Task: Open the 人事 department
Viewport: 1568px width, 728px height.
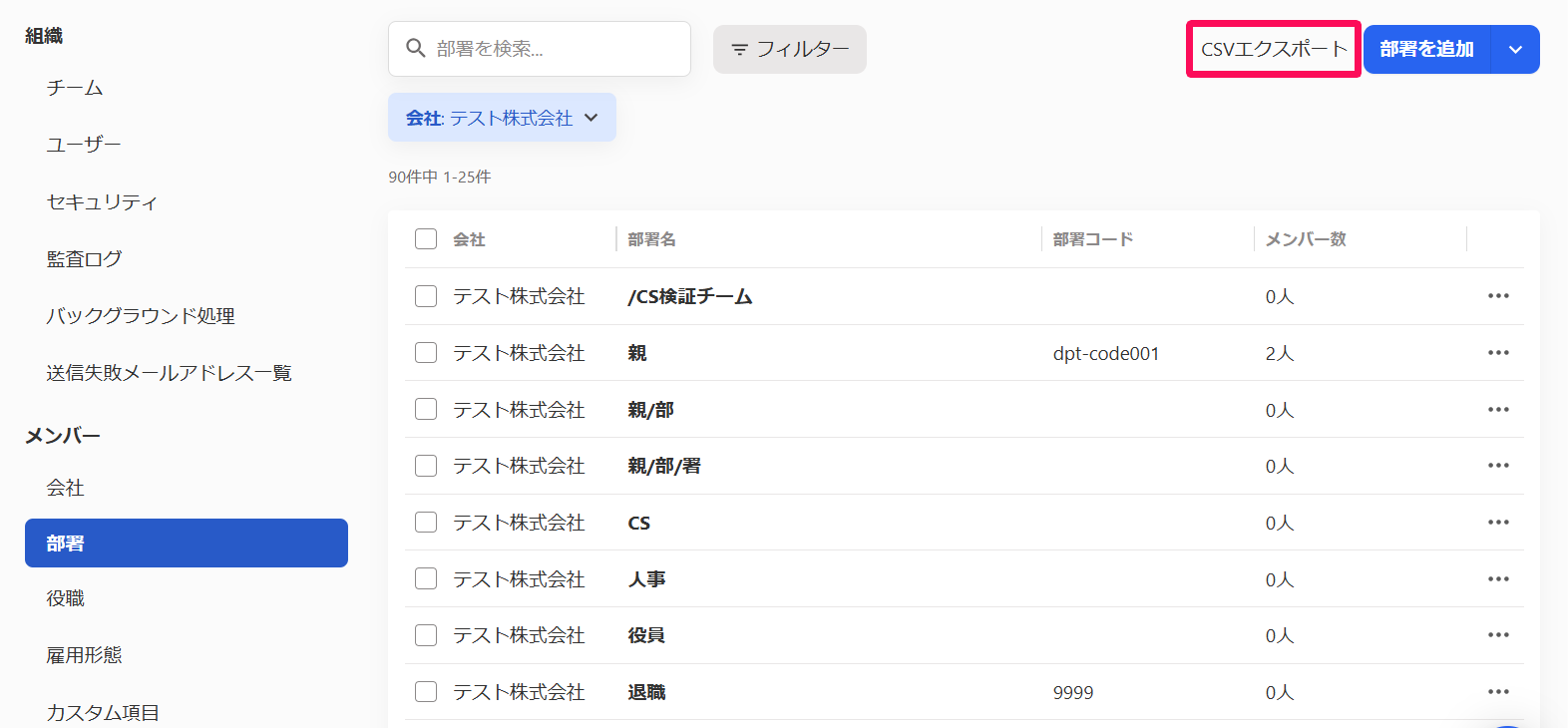Action: (x=646, y=579)
